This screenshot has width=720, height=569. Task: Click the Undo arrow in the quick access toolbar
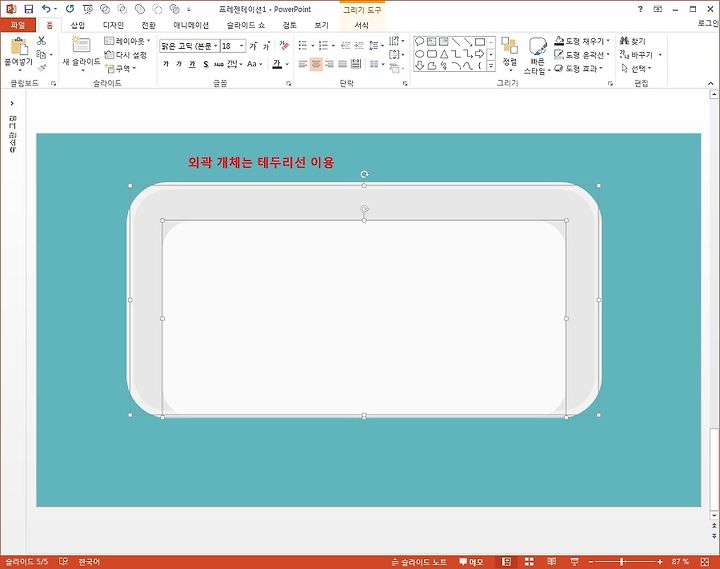(46, 8)
